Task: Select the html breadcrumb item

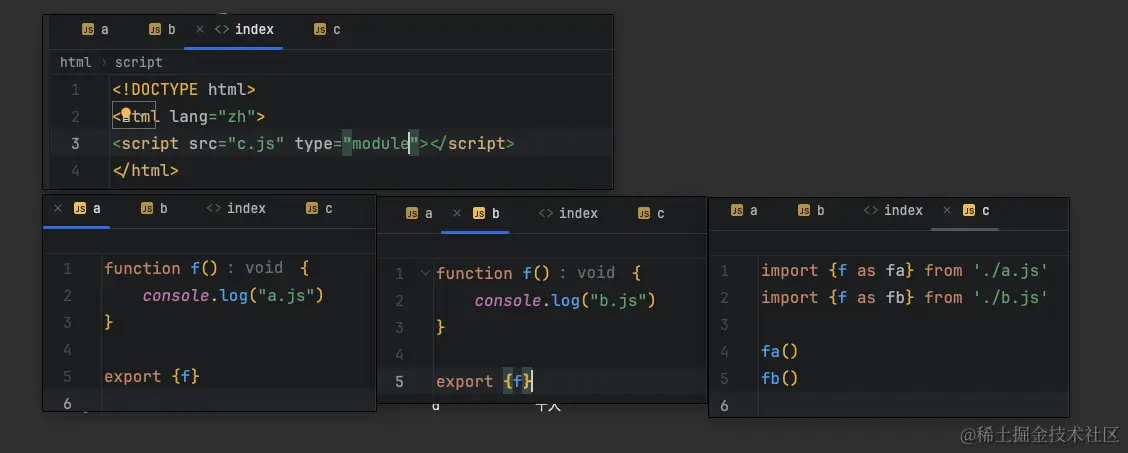Action: click(75, 62)
